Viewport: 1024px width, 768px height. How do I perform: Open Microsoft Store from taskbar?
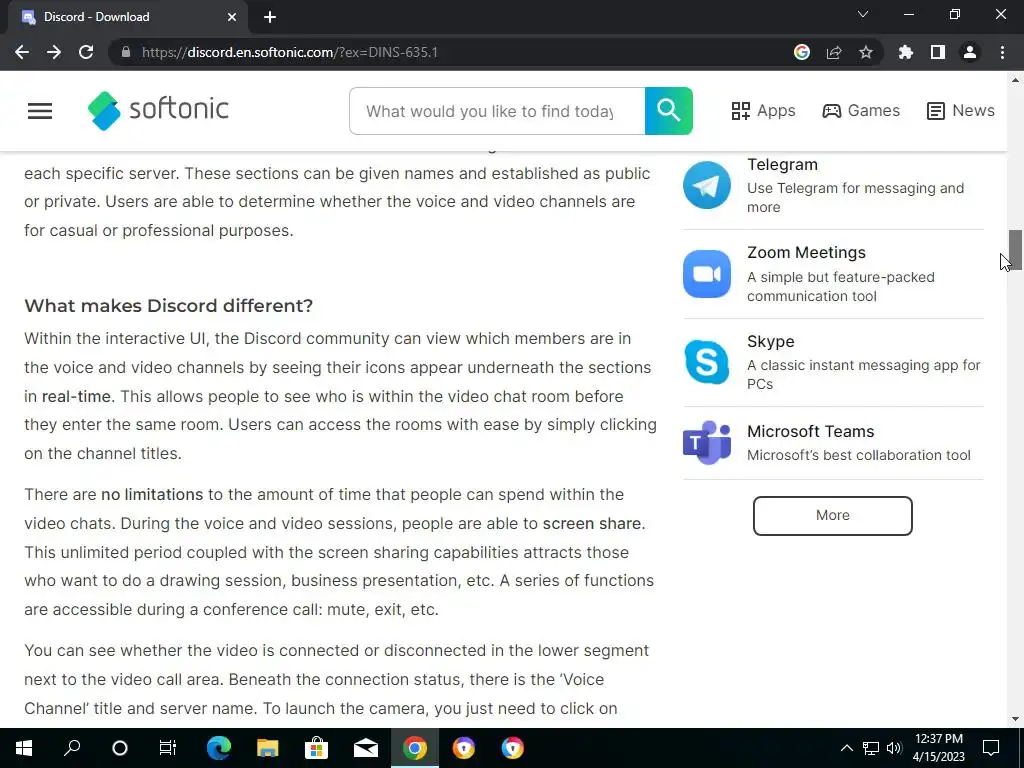[317, 748]
